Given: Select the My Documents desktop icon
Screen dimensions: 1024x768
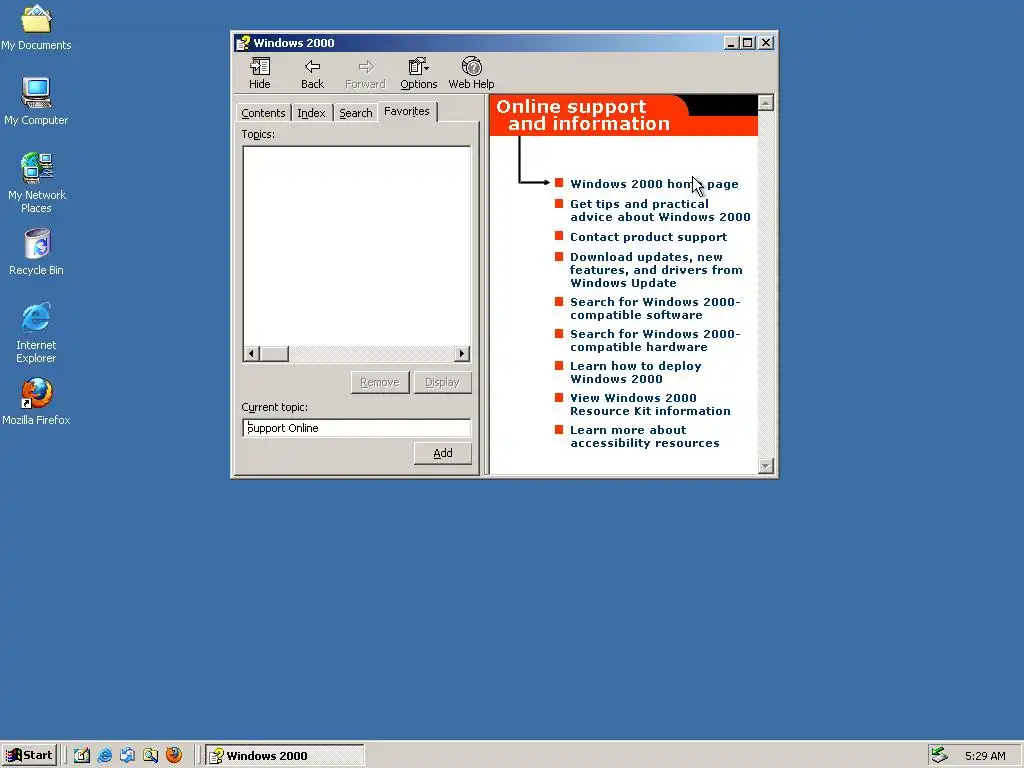Looking at the screenshot, I should click(36, 27).
